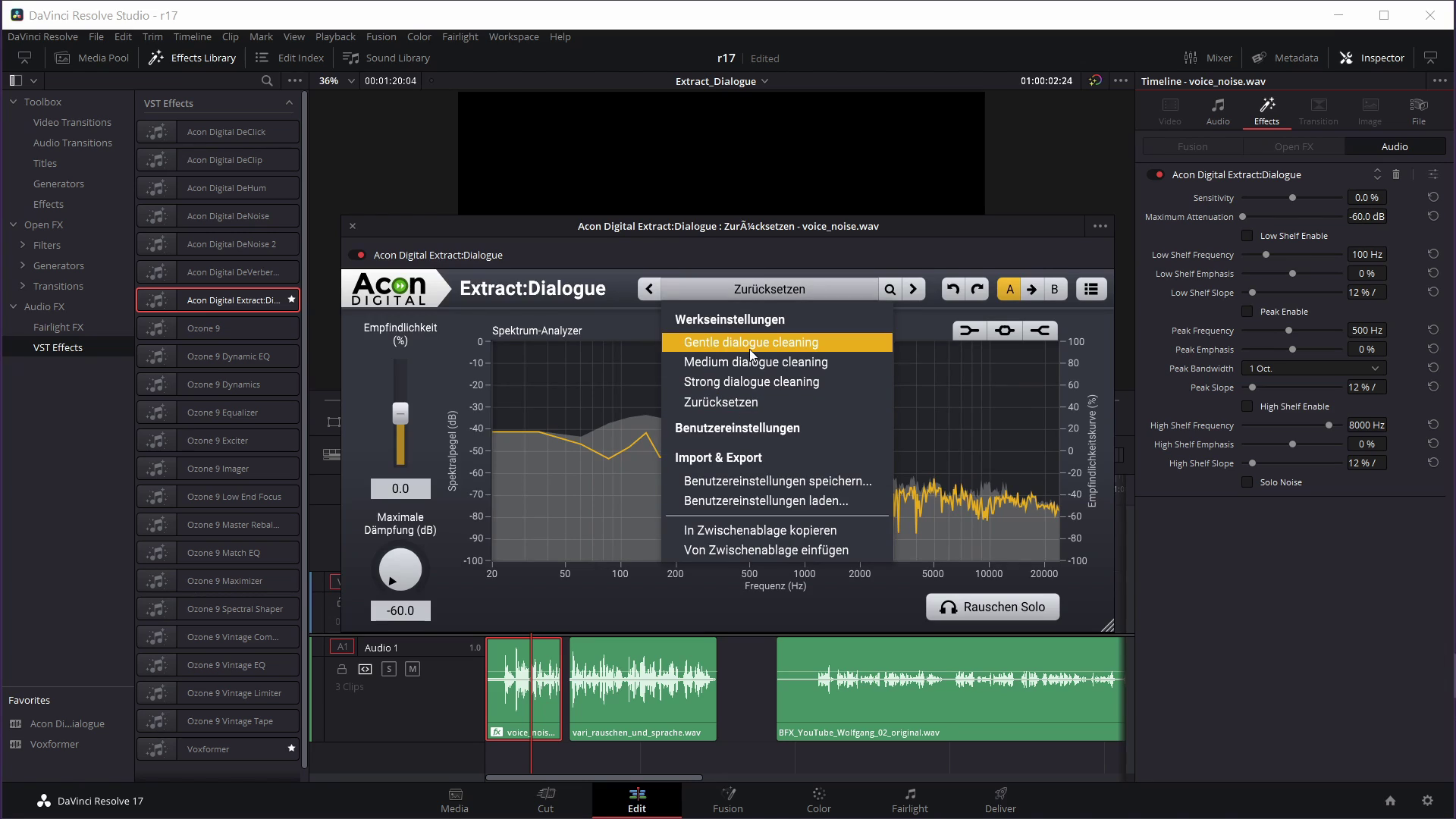Viewport: 1456px width, 819px height.
Task: Unfavorite the Voxformer effect star
Action: tap(291, 748)
